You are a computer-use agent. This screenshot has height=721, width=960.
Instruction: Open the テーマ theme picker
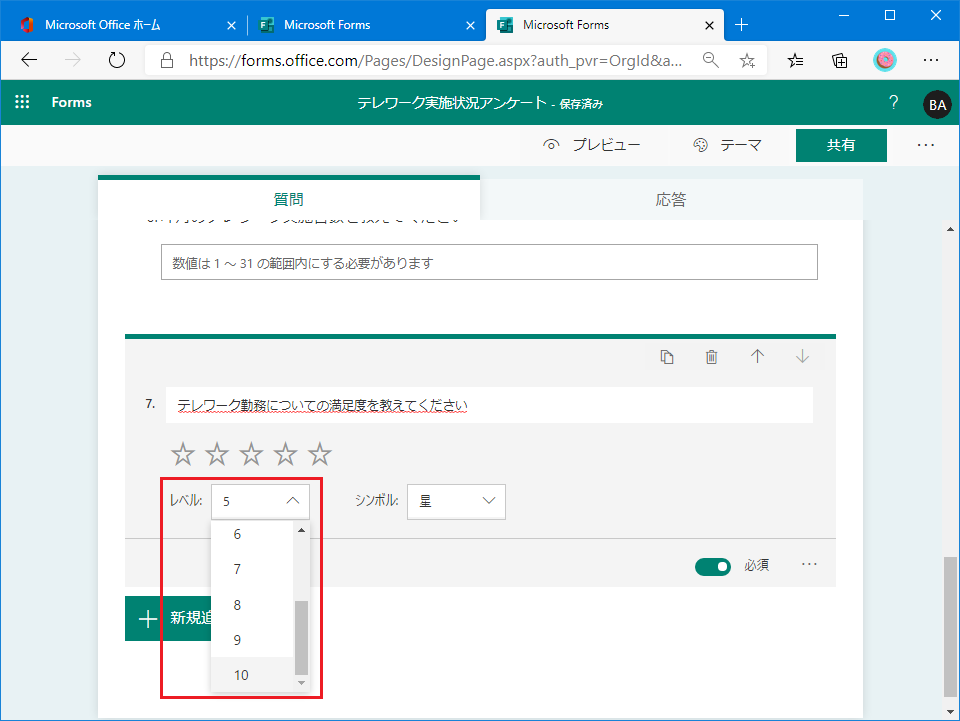click(x=728, y=145)
